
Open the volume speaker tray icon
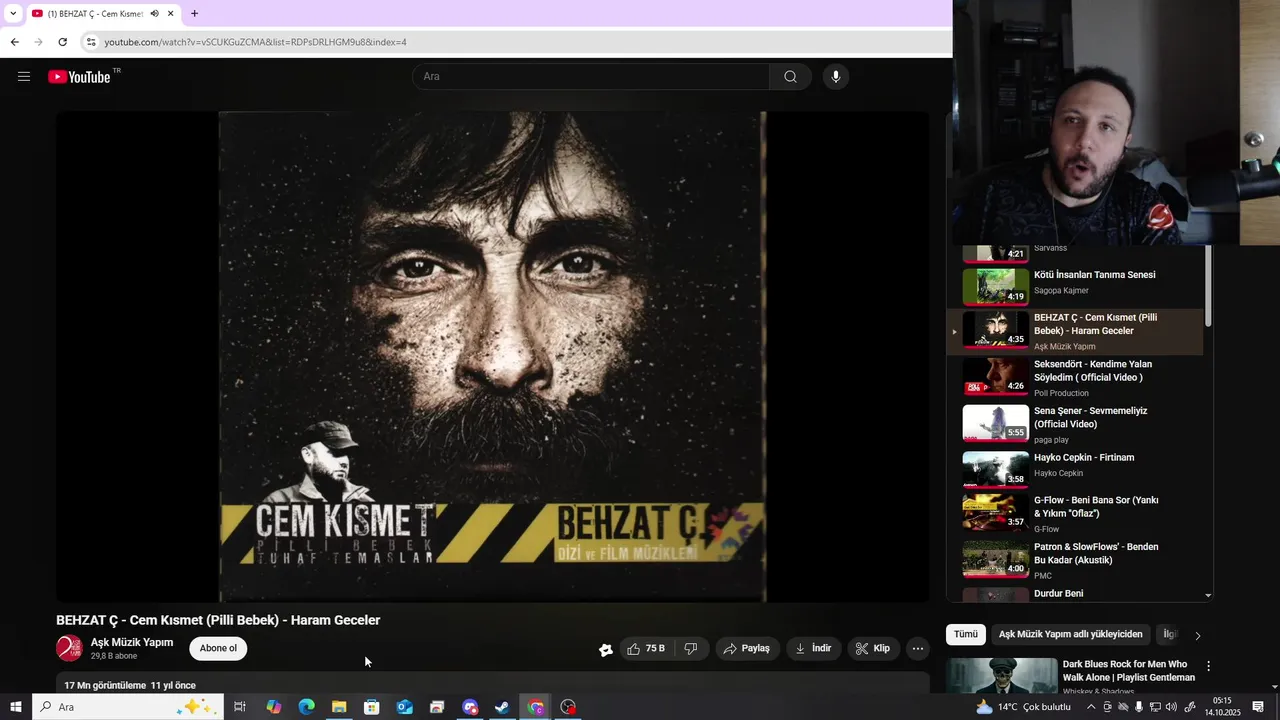click(1171, 707)
